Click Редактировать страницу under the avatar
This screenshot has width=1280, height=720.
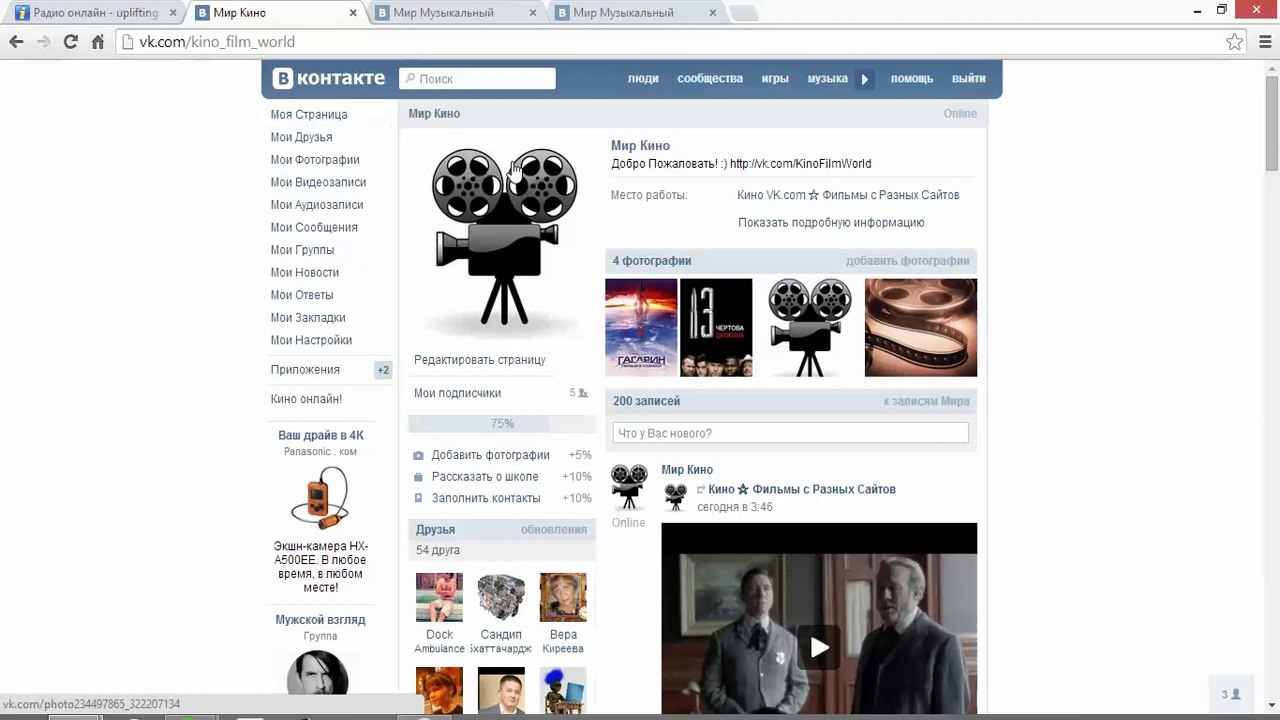[x=480, y=360]
